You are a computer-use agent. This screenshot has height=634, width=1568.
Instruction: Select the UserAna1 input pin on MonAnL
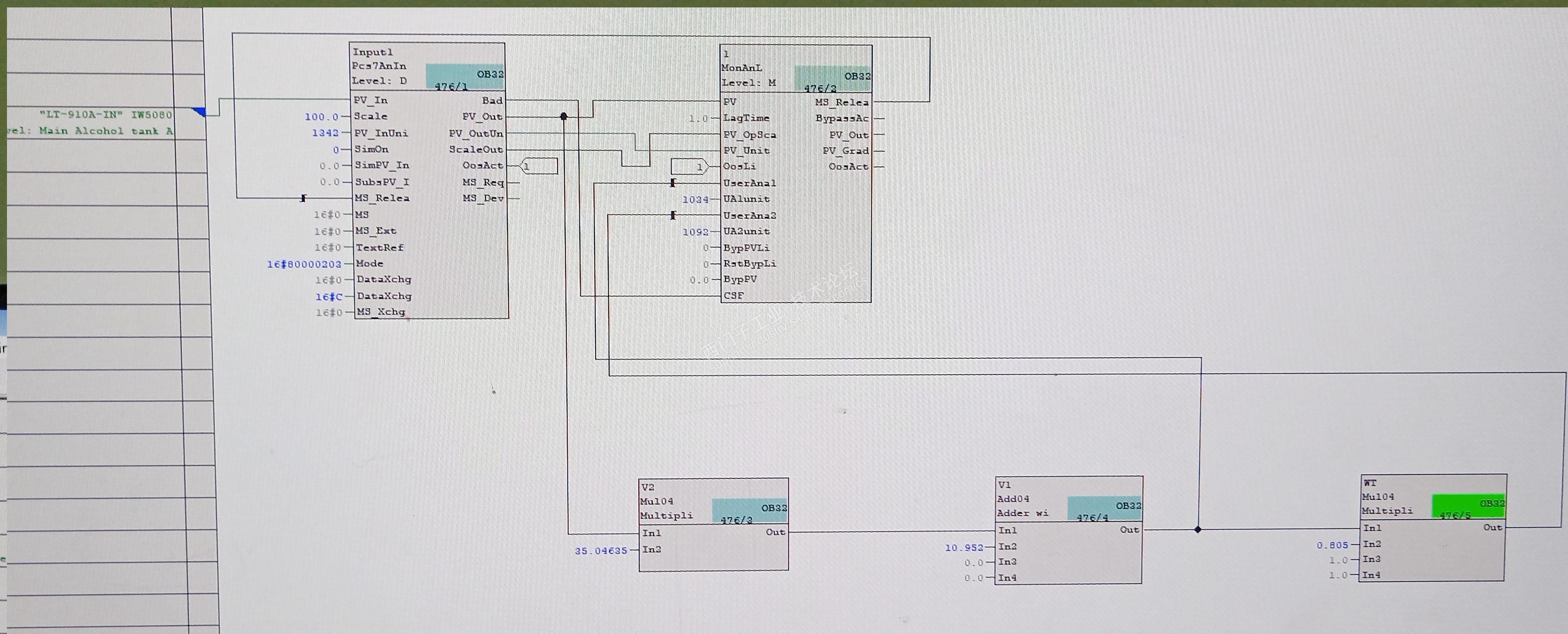tap(749, 183)
